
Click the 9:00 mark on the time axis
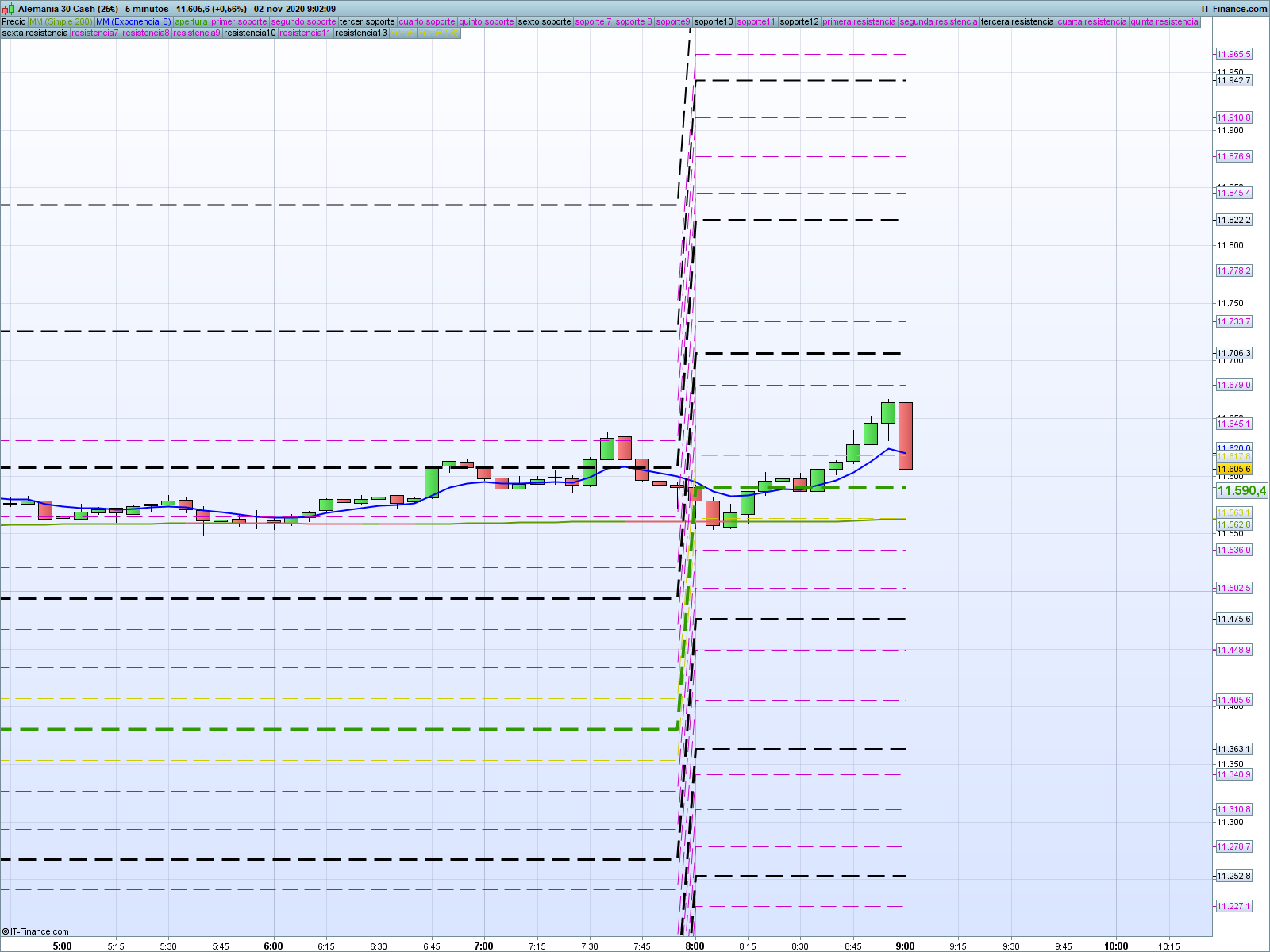point(905,946)
